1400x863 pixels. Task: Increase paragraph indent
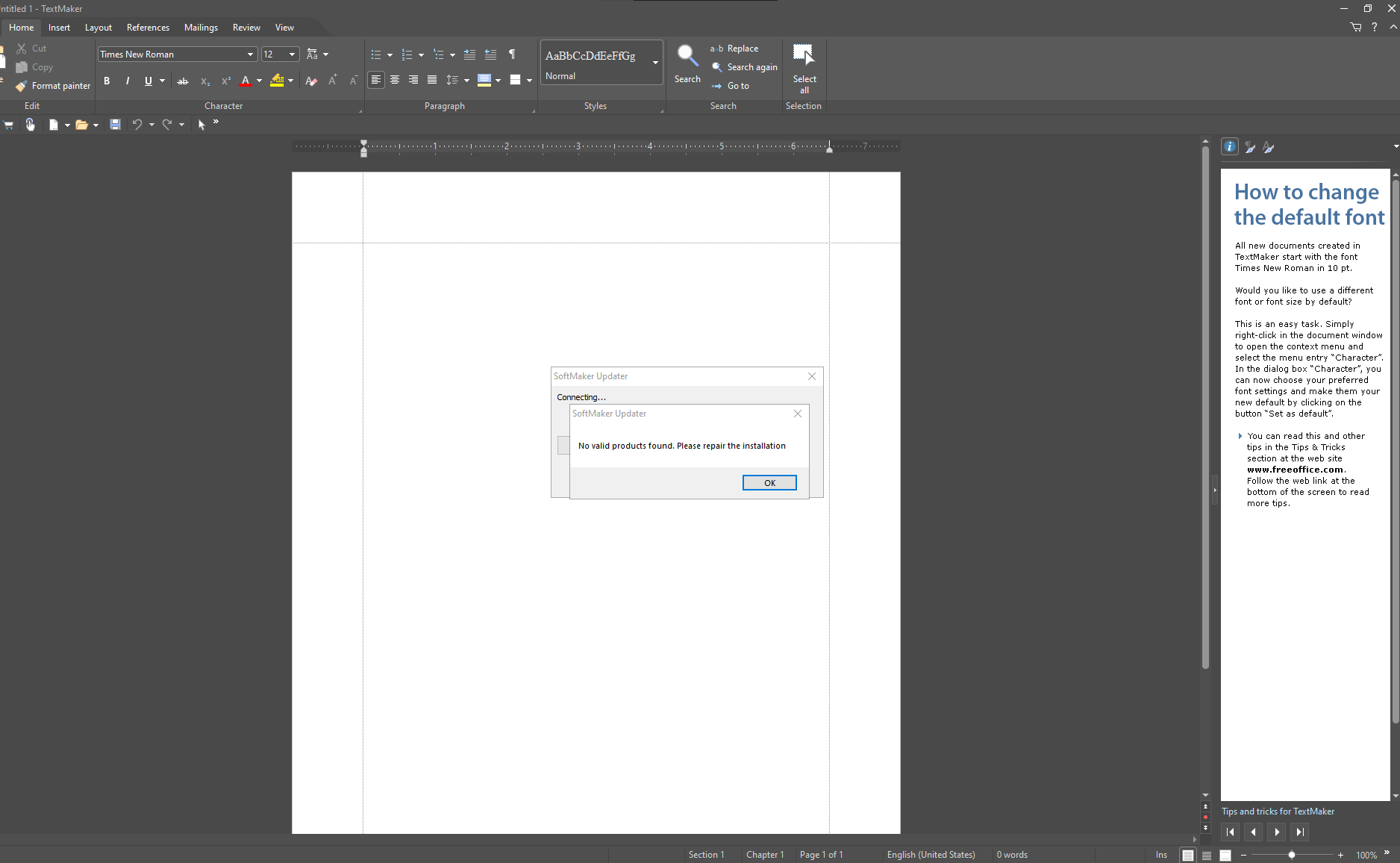click(469, 54)
